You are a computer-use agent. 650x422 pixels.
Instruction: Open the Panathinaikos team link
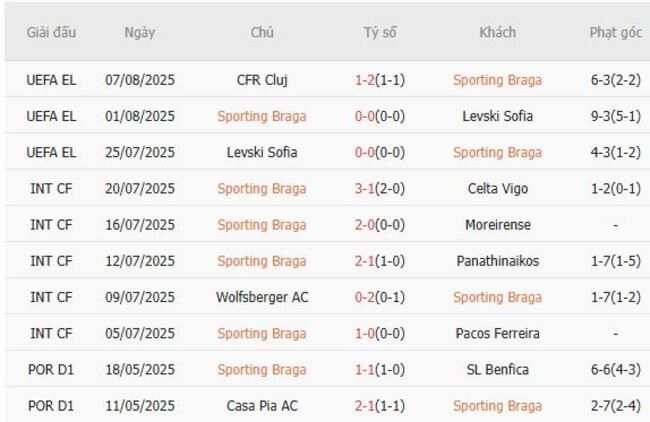click(497, 261)
